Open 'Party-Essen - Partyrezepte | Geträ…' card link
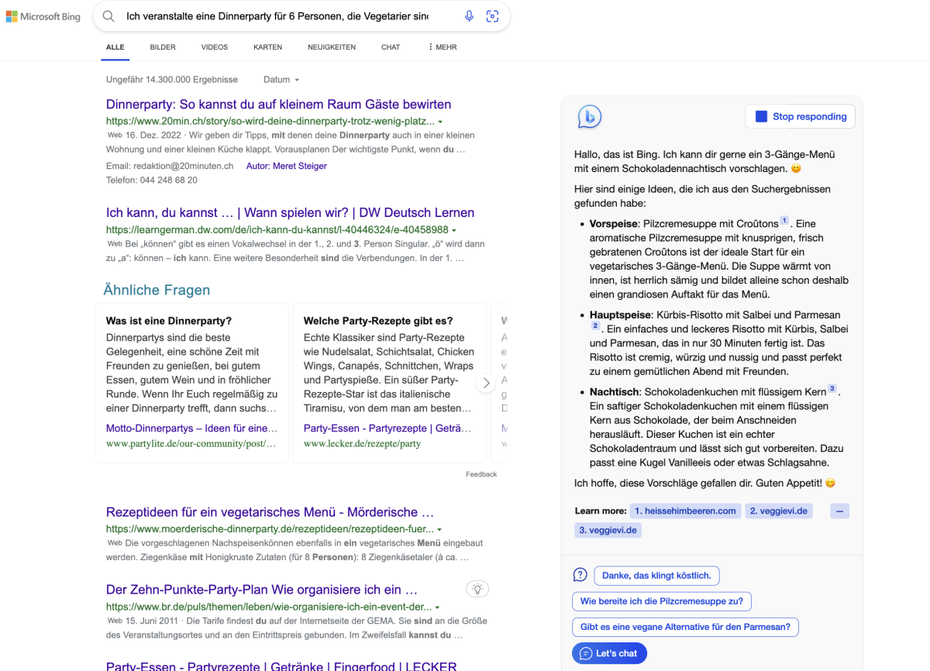This screenshot has width=930, height=671. coord(387,428)
